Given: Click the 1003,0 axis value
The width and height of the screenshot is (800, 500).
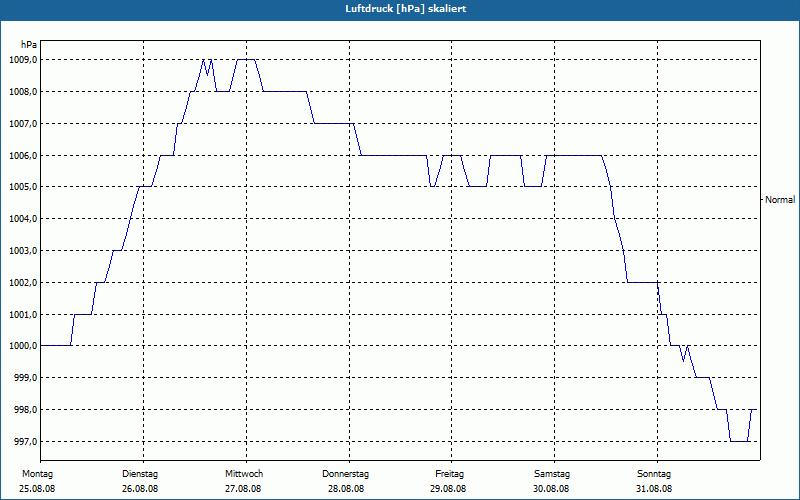Looking at the screenshot, I should click(23, 251).
